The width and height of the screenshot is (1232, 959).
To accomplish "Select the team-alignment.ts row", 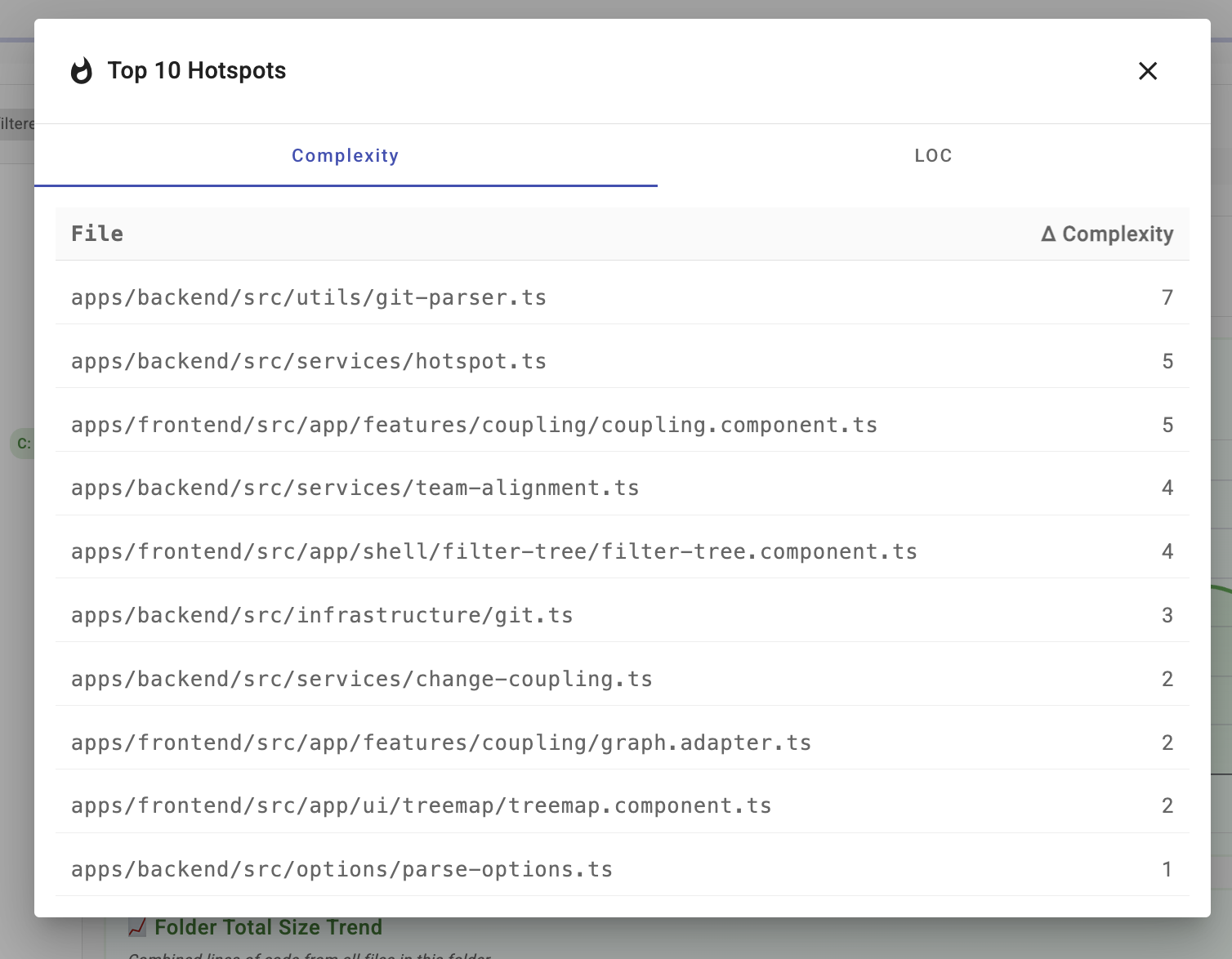I will pos(355,488).
